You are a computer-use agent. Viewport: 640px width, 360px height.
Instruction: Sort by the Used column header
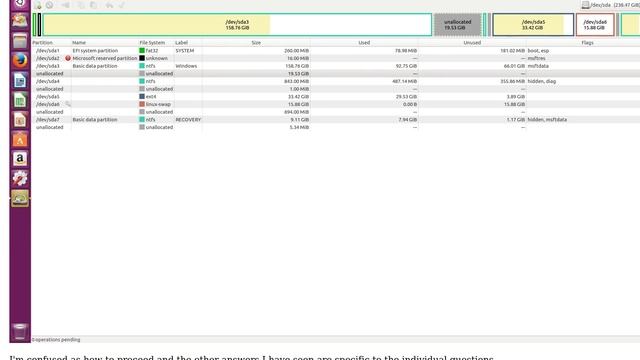364,42
